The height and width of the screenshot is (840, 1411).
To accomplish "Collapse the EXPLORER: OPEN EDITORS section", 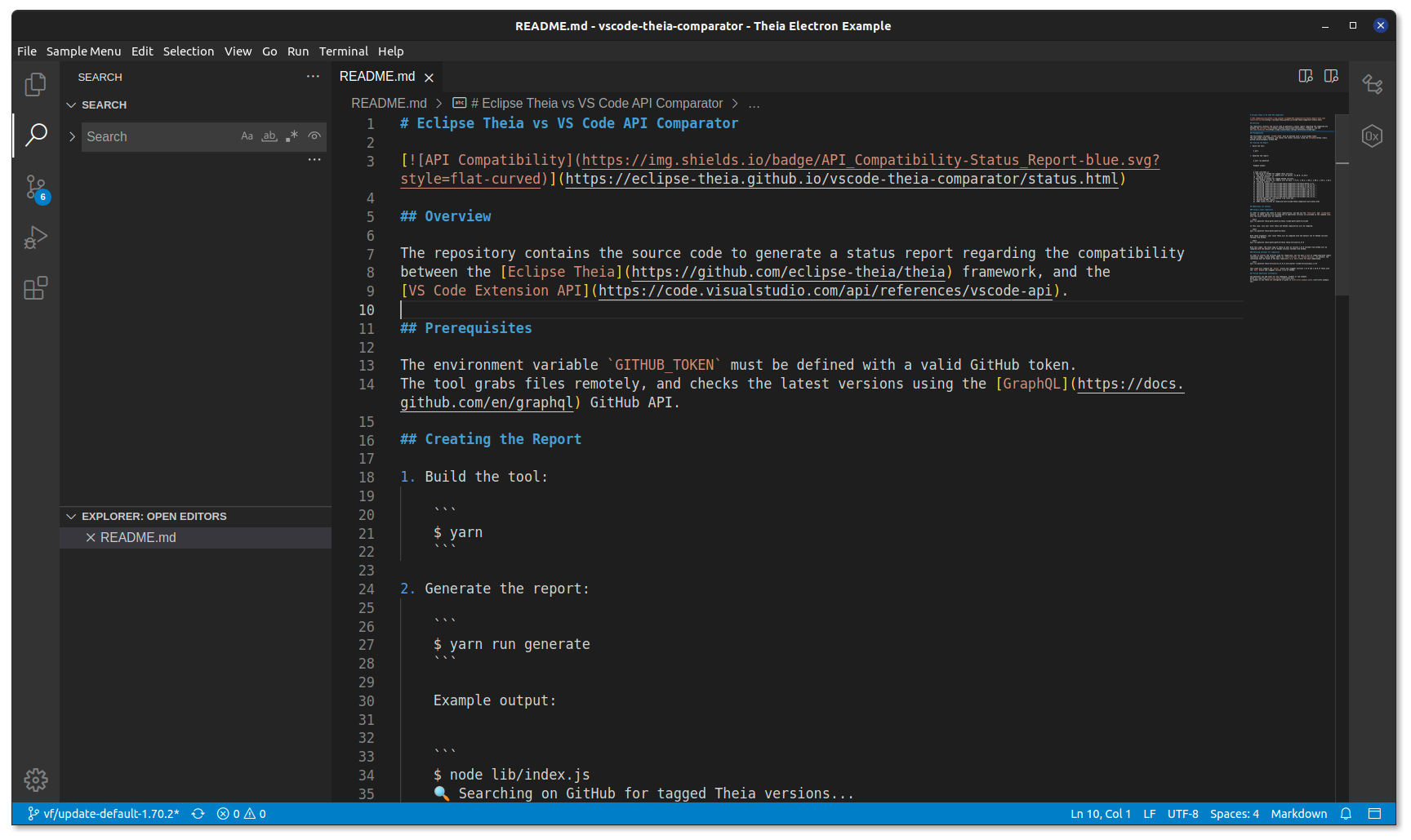I will (x=71, y=516).
